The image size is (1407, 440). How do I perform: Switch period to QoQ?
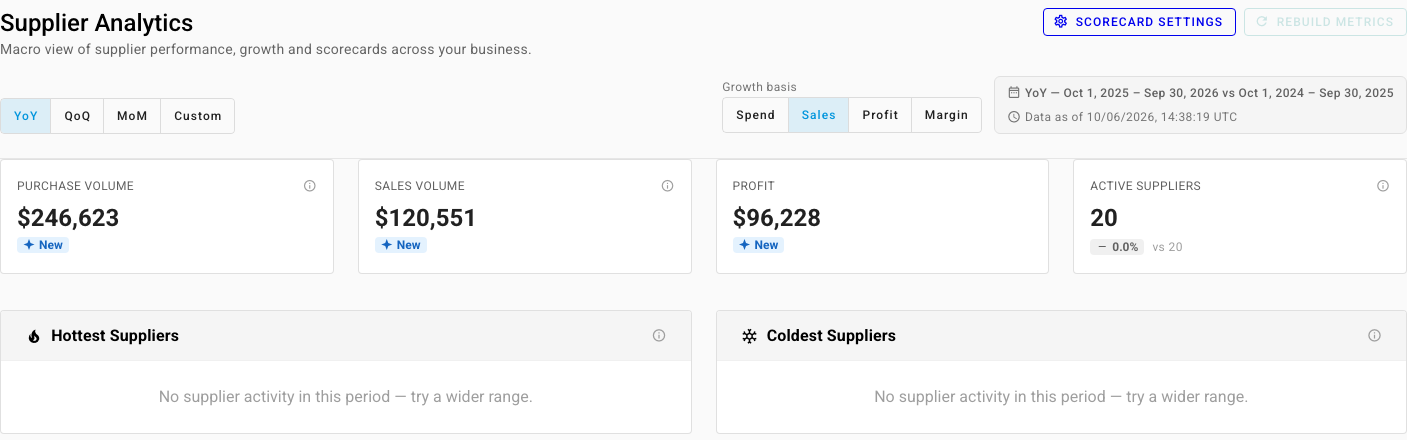(x=78, y=116)
